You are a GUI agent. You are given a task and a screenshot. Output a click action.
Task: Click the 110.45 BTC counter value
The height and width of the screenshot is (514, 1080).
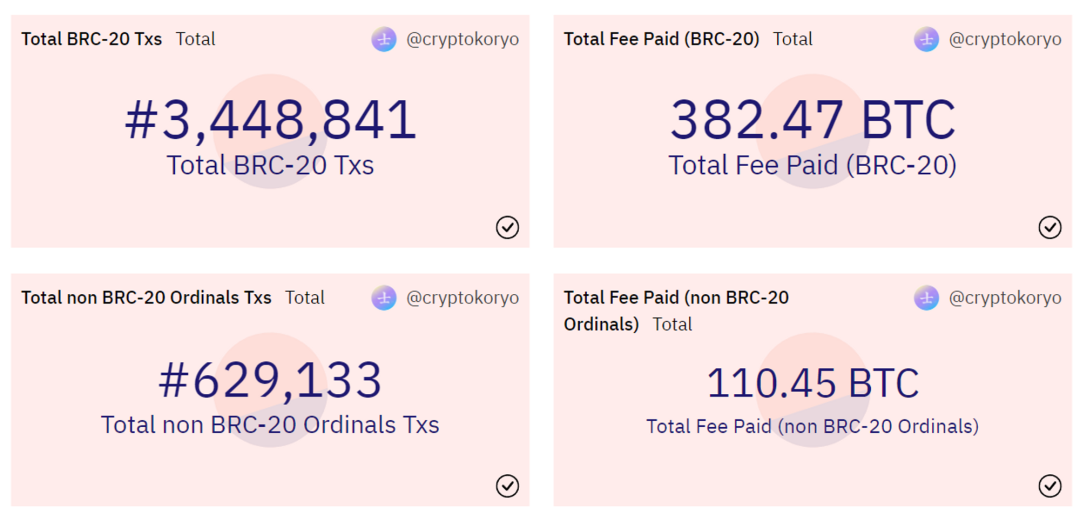812,383
